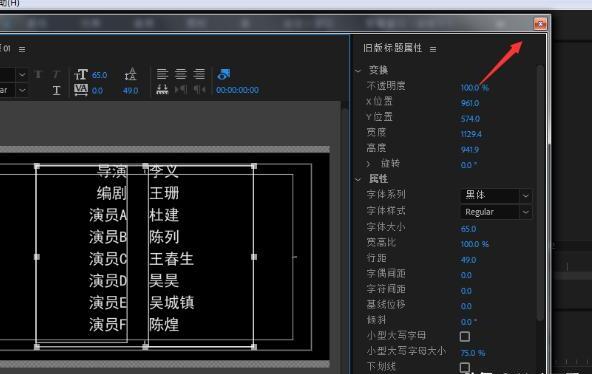
Task: Click 旋转 value 0.0 °
Action: 469,165
